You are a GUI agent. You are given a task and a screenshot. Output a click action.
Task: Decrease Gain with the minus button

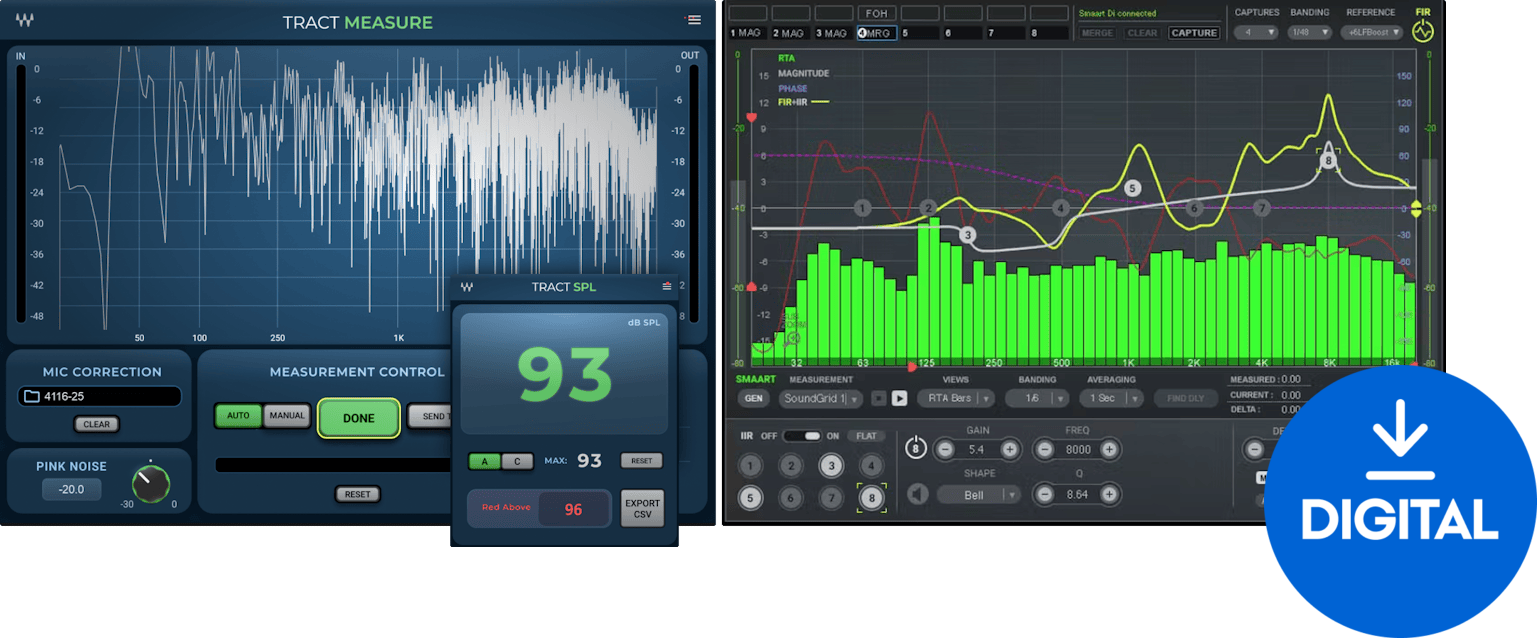(x=945, y=450)
